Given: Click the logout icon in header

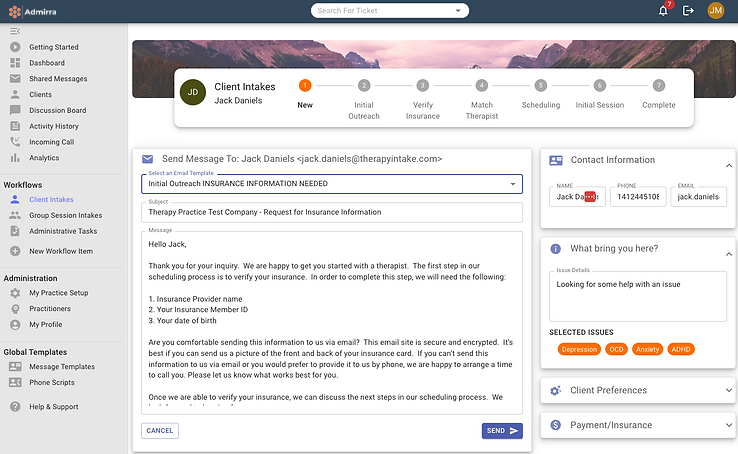Looking at the screenshot, I should (x=688, y=10).
